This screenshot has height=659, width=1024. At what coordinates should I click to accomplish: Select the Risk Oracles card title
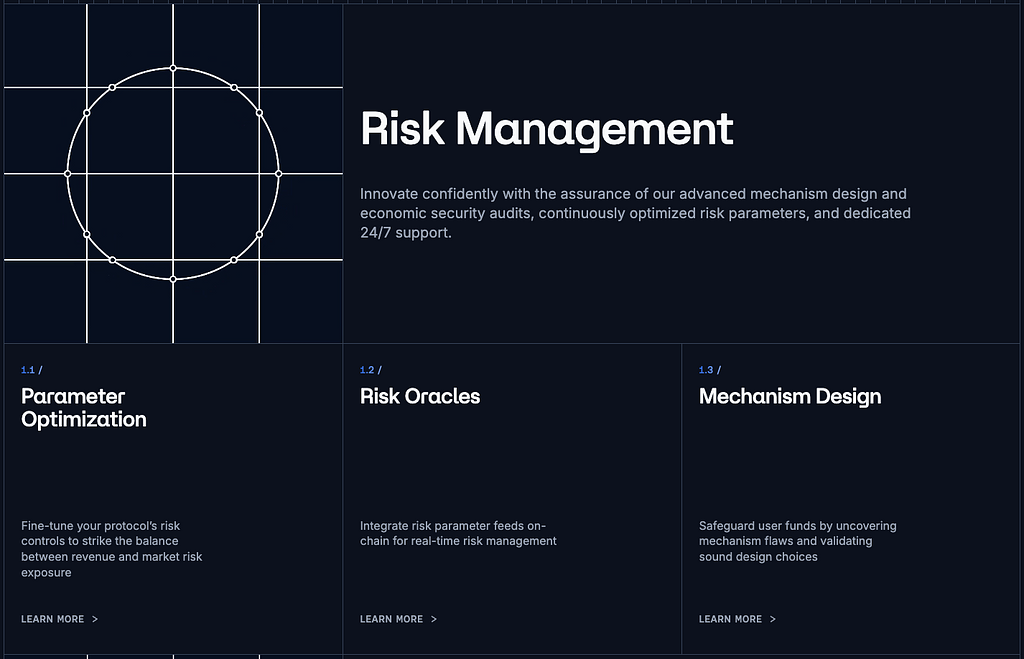[420, 396]
